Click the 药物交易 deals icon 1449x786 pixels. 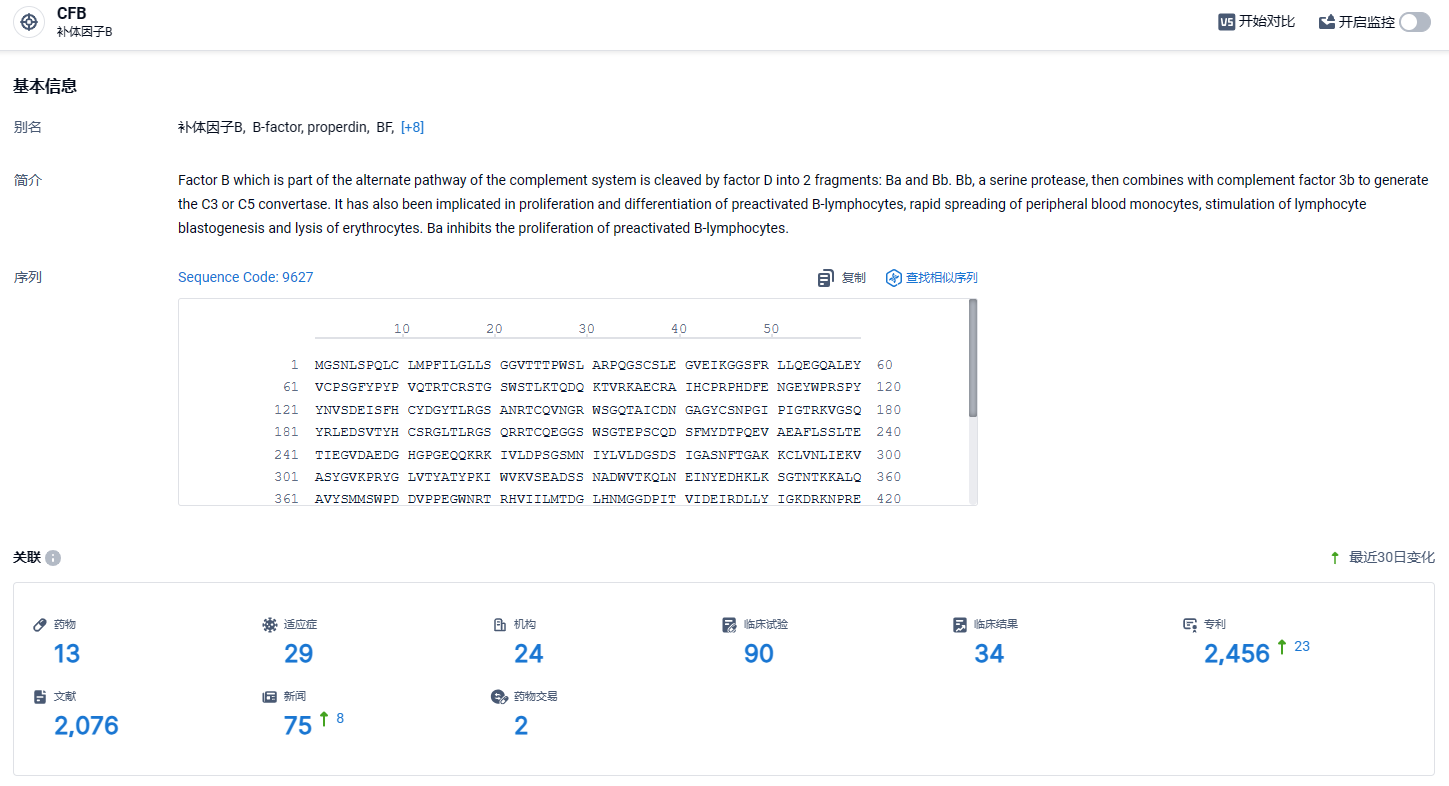pyautogui.click(x=500, y=696)
